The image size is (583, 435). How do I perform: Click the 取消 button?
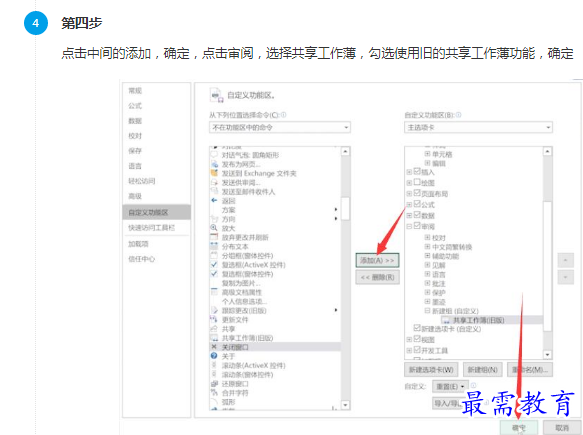point(562,428)
